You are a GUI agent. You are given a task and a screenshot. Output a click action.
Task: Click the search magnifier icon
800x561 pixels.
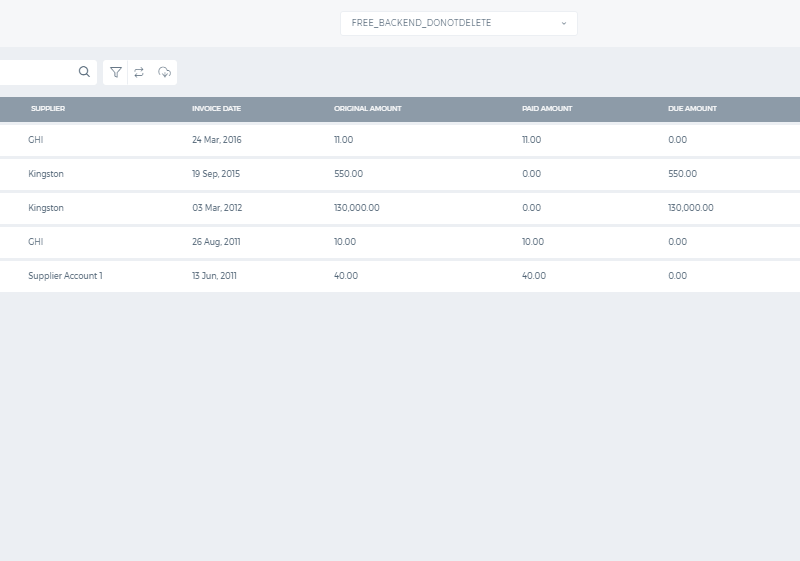84,72
